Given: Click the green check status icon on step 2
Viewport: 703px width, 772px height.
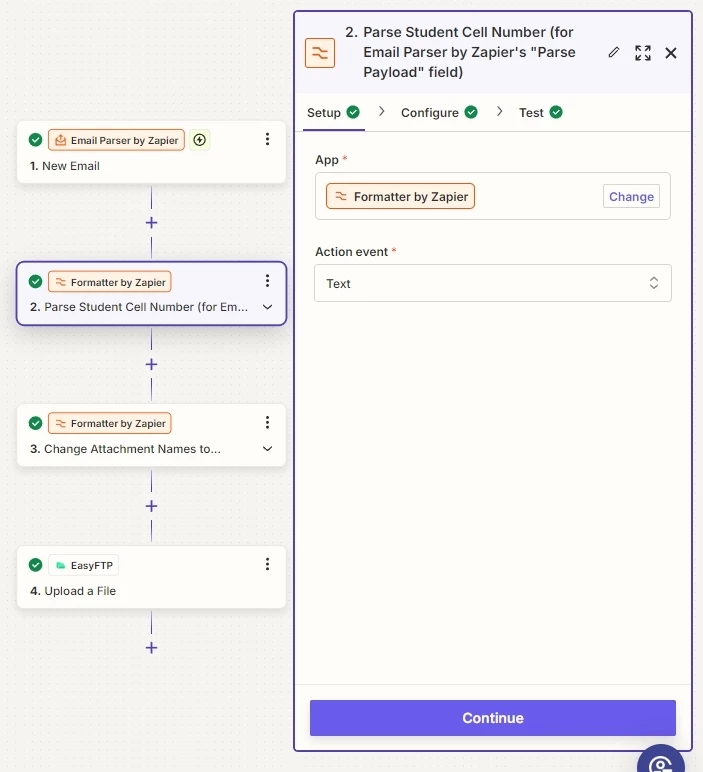Looking at the screenshot, I should coord(35,282).
